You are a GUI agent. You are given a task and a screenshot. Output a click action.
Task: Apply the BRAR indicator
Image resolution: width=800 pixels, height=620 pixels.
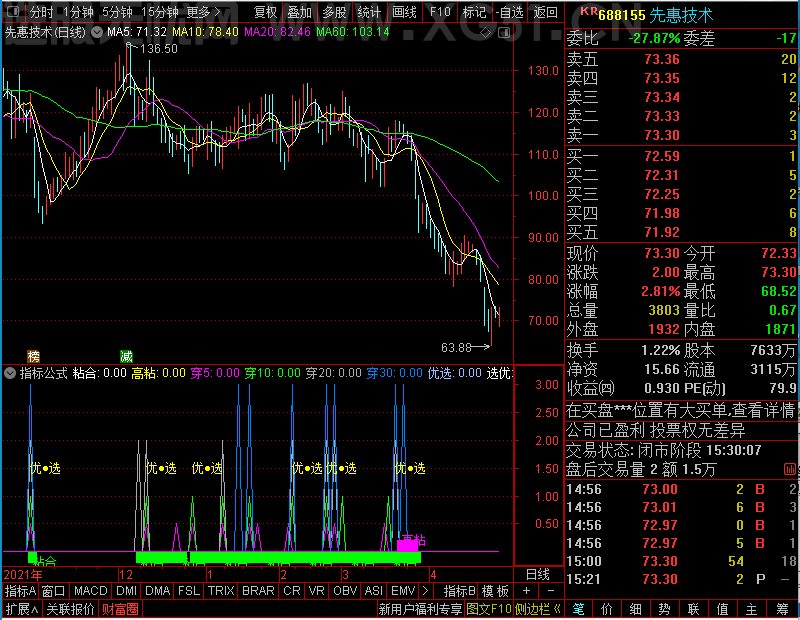(258, 591)
